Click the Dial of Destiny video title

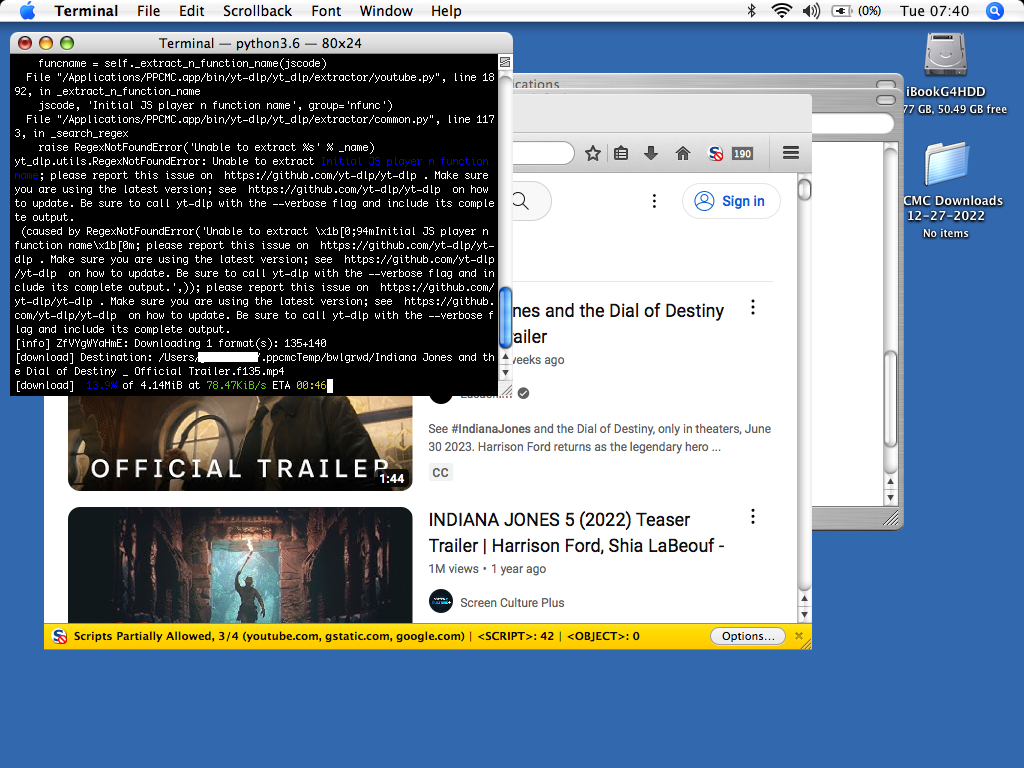(618, 324)
